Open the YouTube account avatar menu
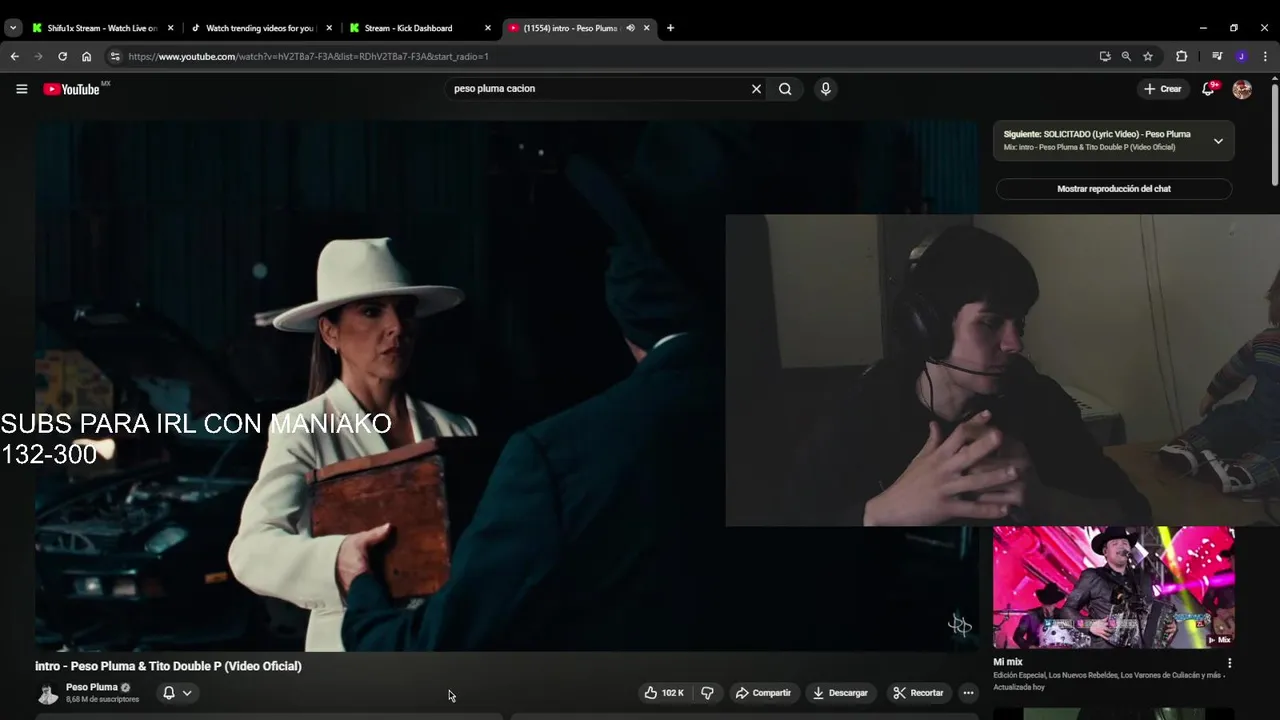Screen dimensions: 1280x720 tap(1242, 89)
